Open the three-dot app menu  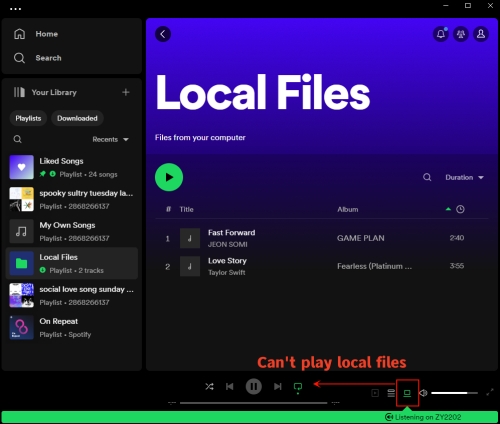coord(15,9)
